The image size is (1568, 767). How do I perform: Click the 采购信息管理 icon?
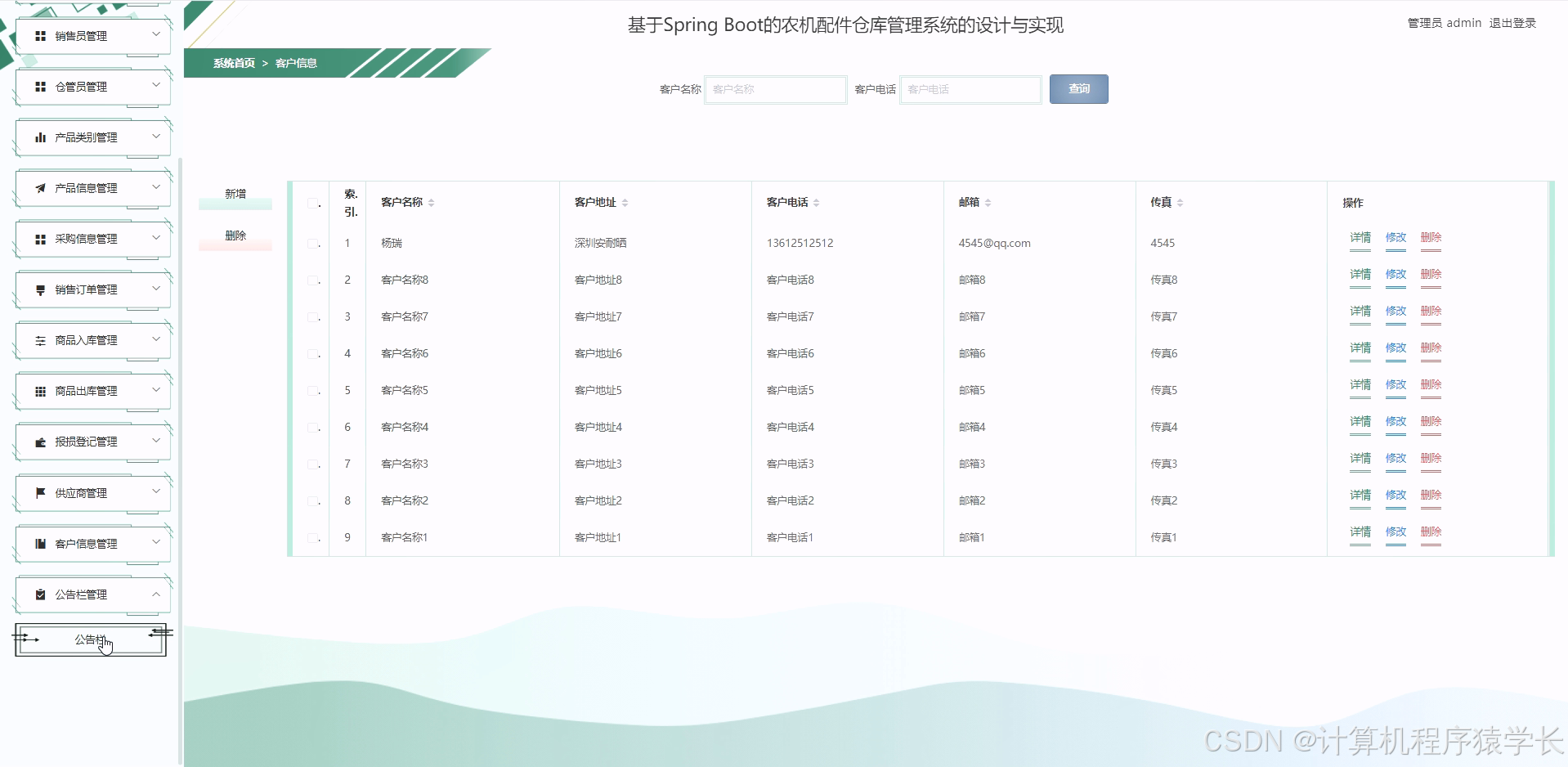click(x=39, y=238)
